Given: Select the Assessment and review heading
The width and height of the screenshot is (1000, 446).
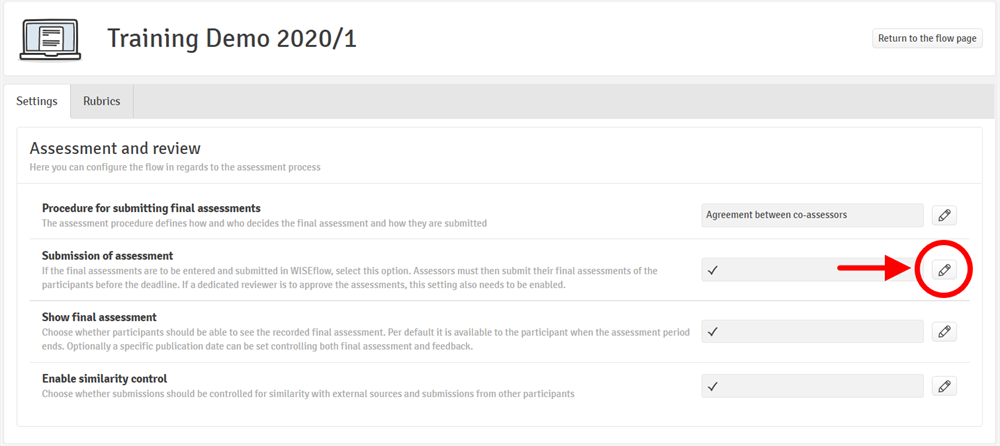Looking at the screenshot, I should tap(115, 148).
